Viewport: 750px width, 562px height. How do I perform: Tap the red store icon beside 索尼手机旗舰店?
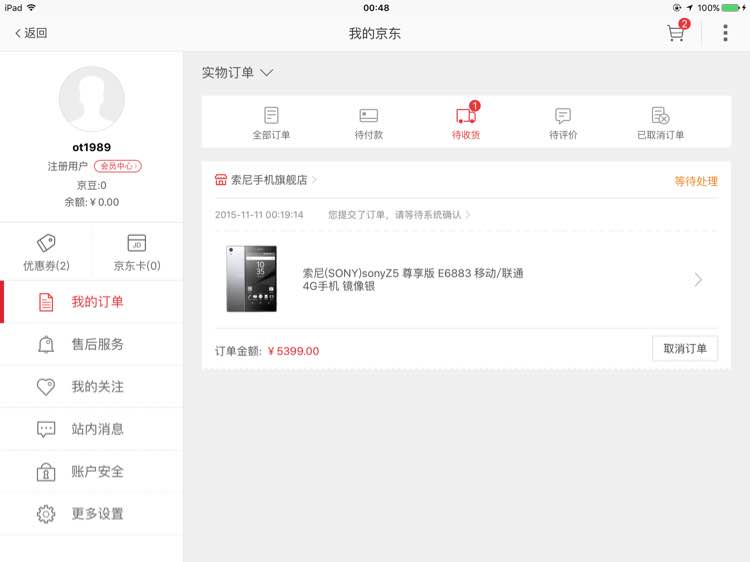click(x=221, y=180)
